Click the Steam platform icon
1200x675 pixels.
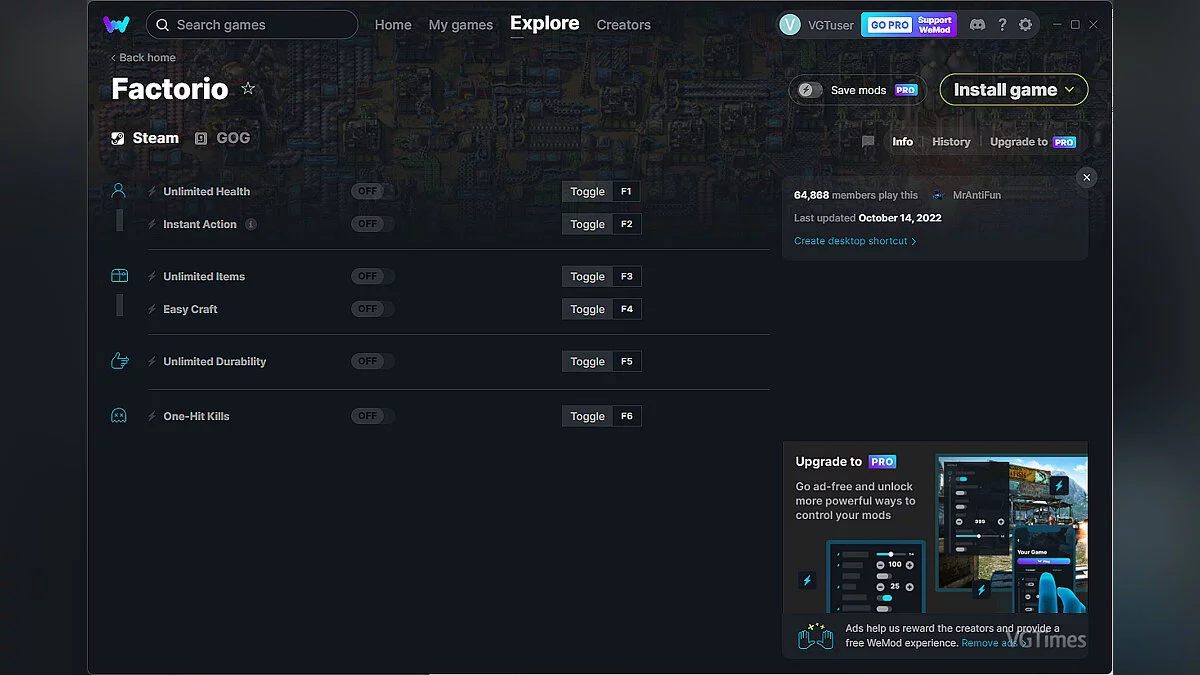tap(118, 138)
